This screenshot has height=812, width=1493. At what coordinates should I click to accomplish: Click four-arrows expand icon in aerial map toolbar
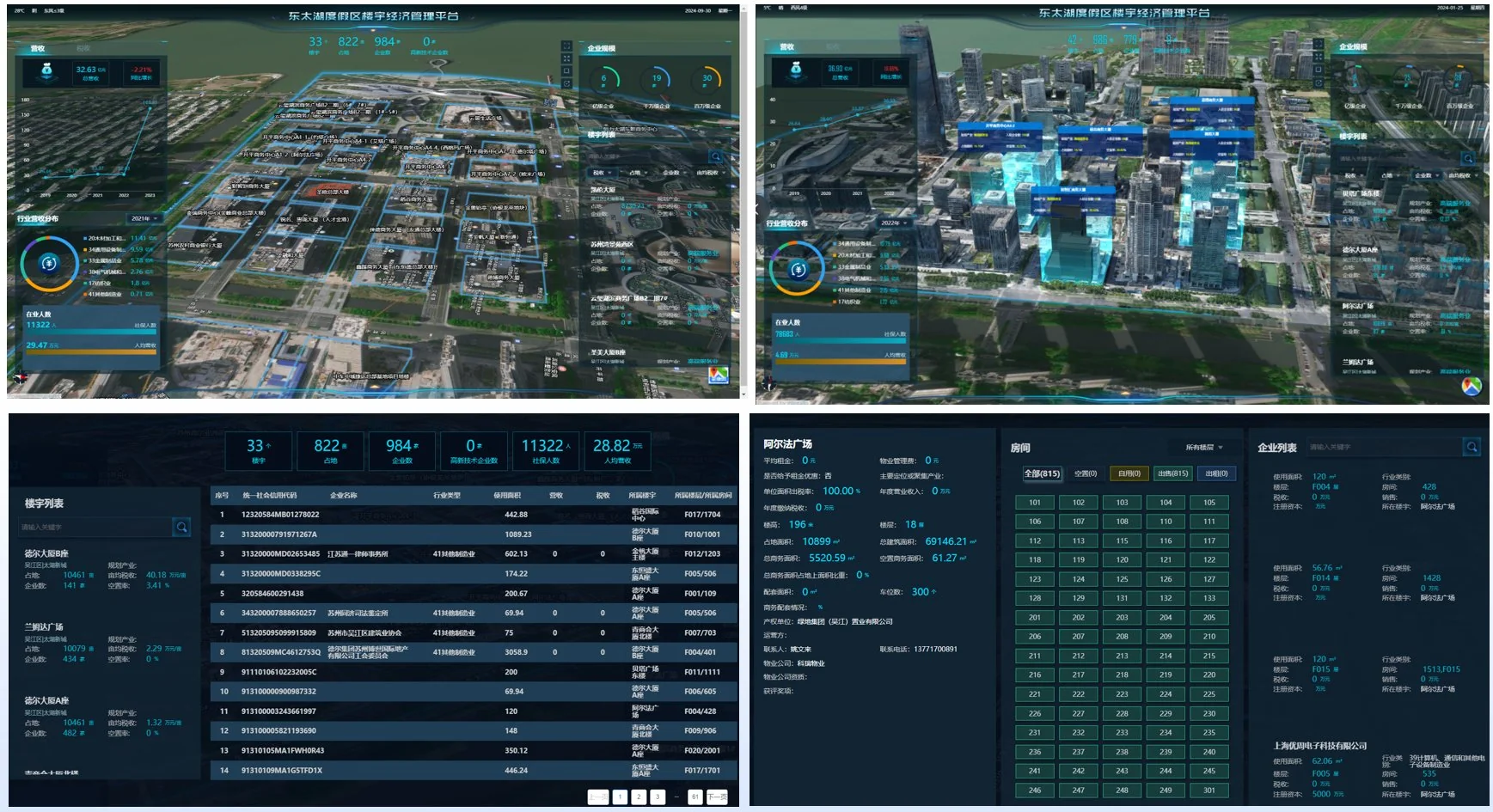[566, 58]
